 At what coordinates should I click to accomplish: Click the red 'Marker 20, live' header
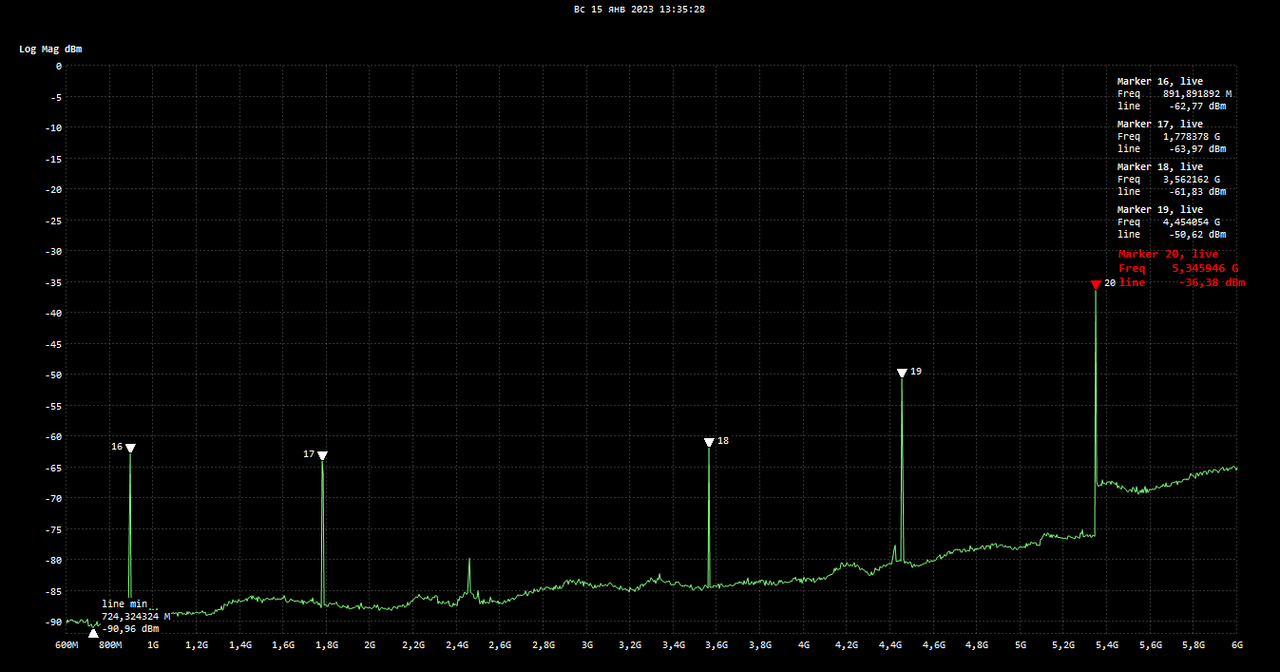point(1168,254)
